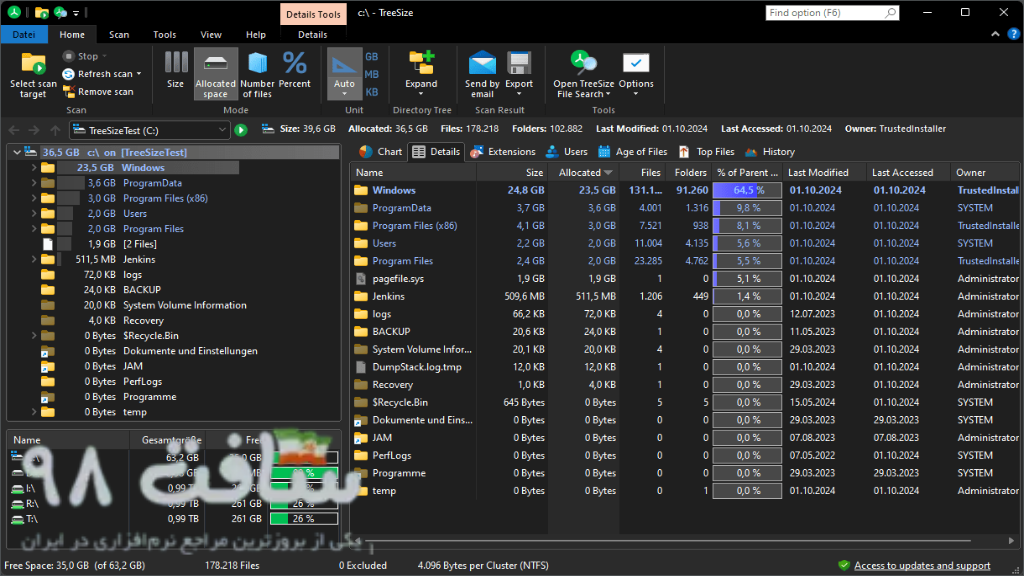
Task: Click Select scan target icon
Action: [x=33, y=63]
